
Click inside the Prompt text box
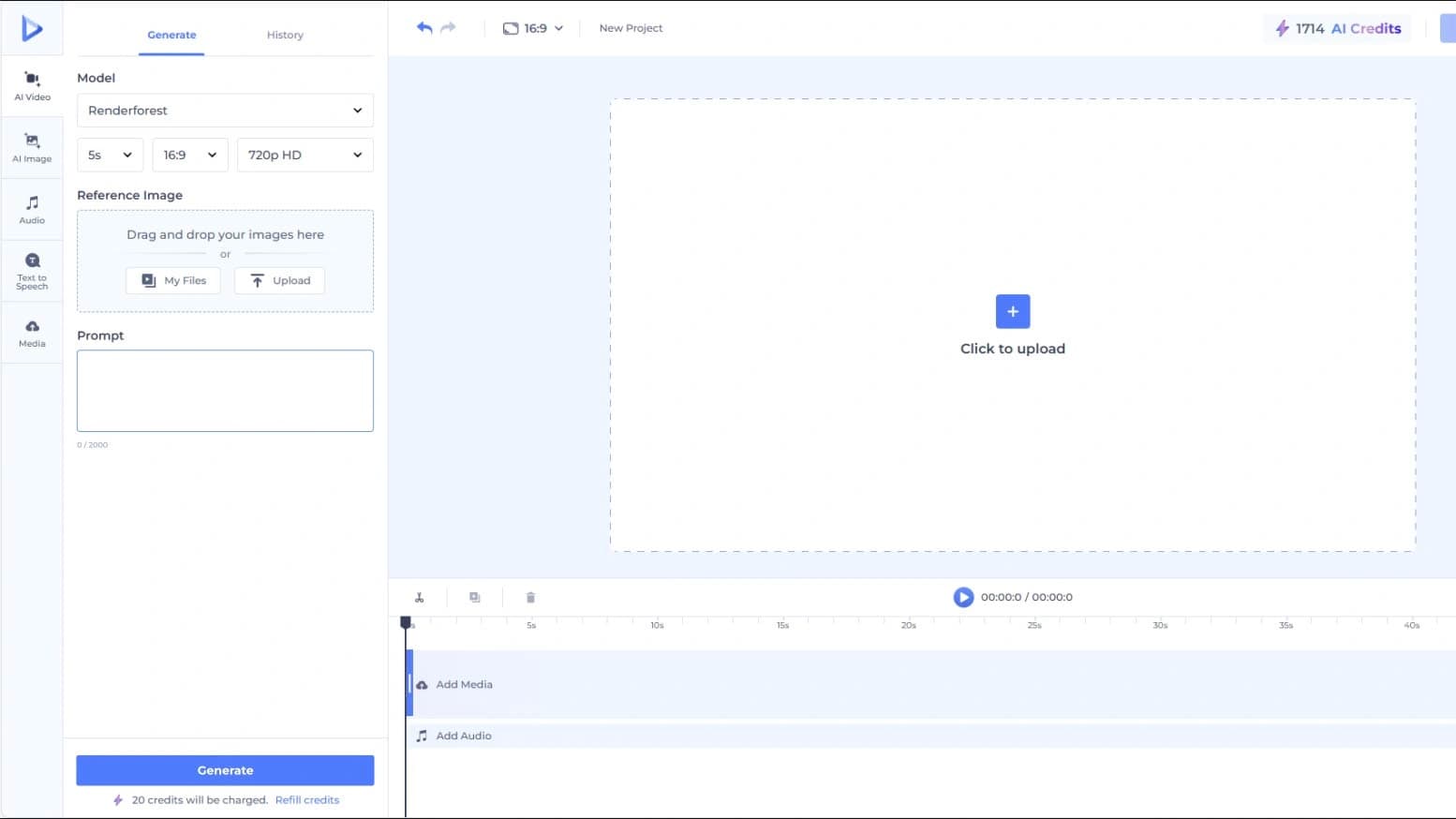(225, 391)
